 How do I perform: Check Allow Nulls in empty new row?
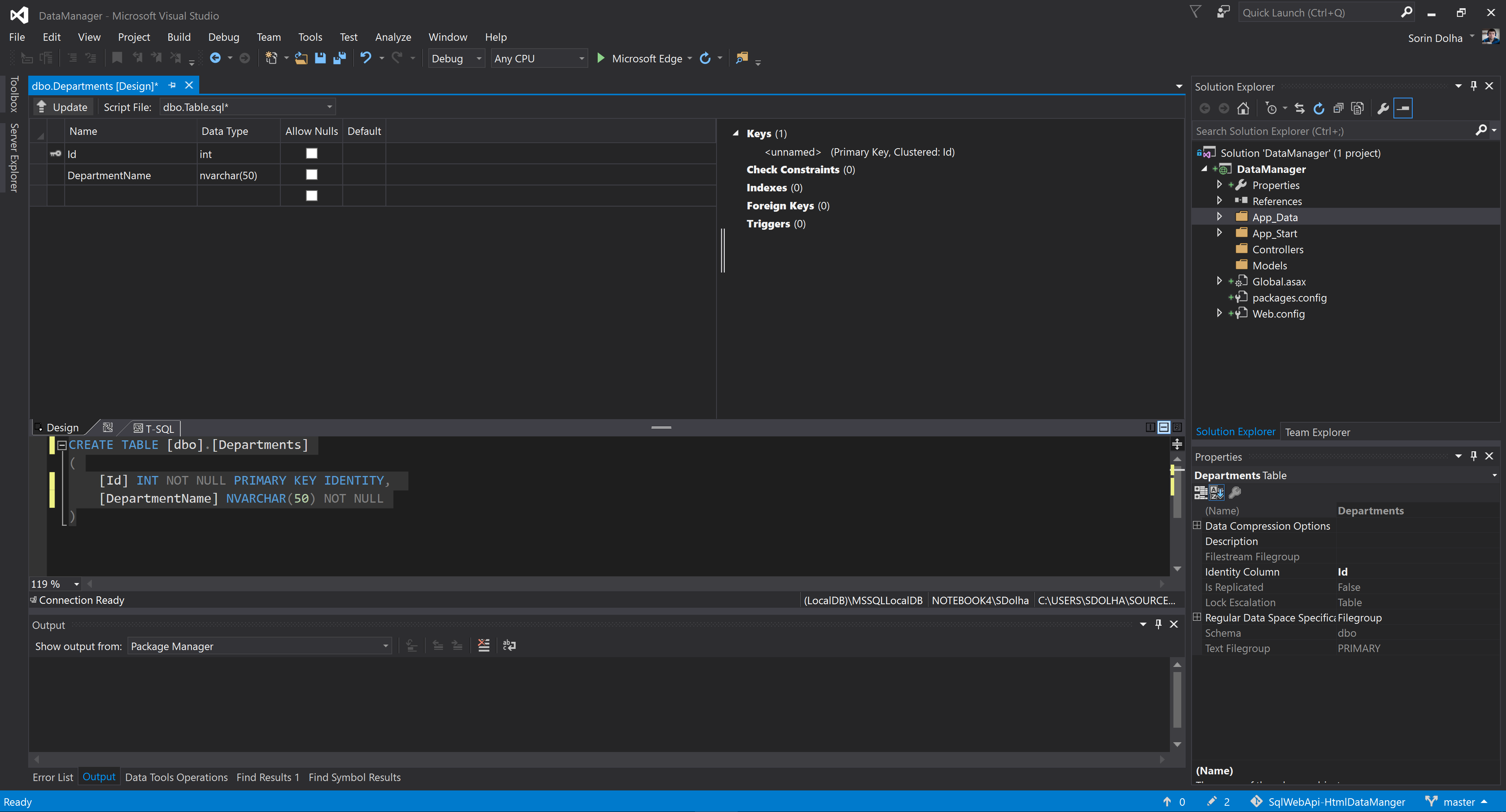pos(312,196)
